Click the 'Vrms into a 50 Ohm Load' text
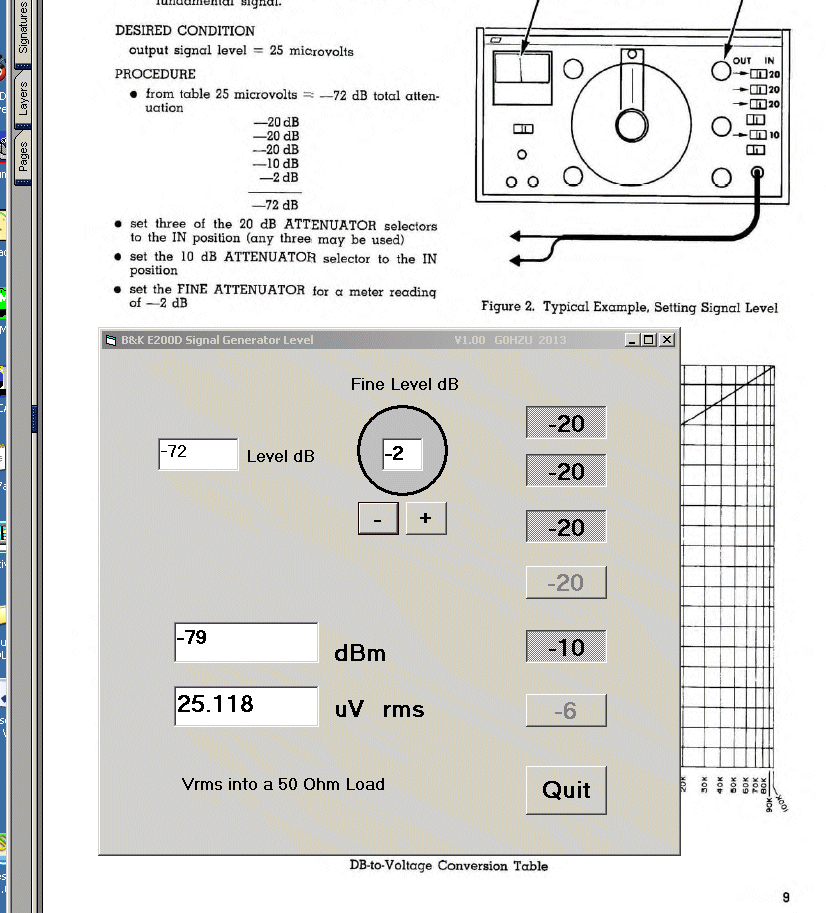The width and height of the screenshot is (826, 913). [x=283, y=784]
